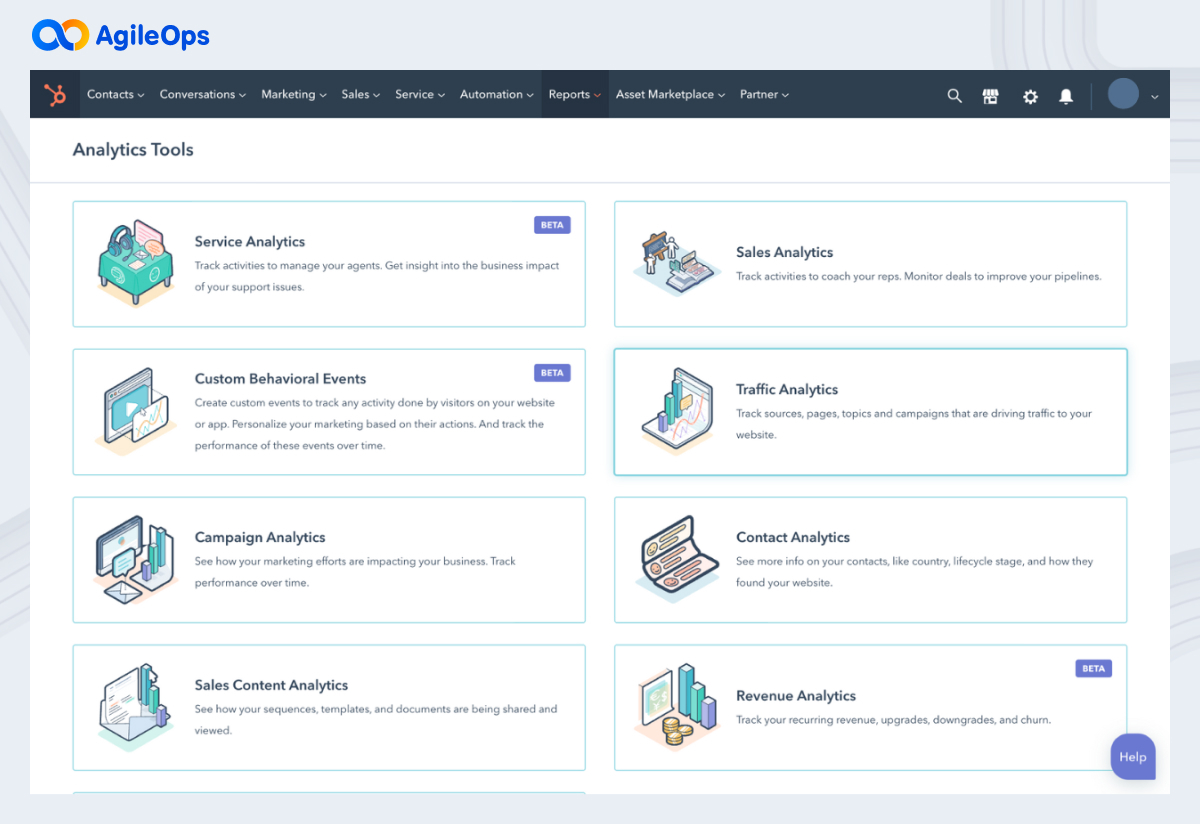This screenshot has height=824, width=1200.
Task: Open the Marketplace storefront icon
Action: (x=991, y=96)
